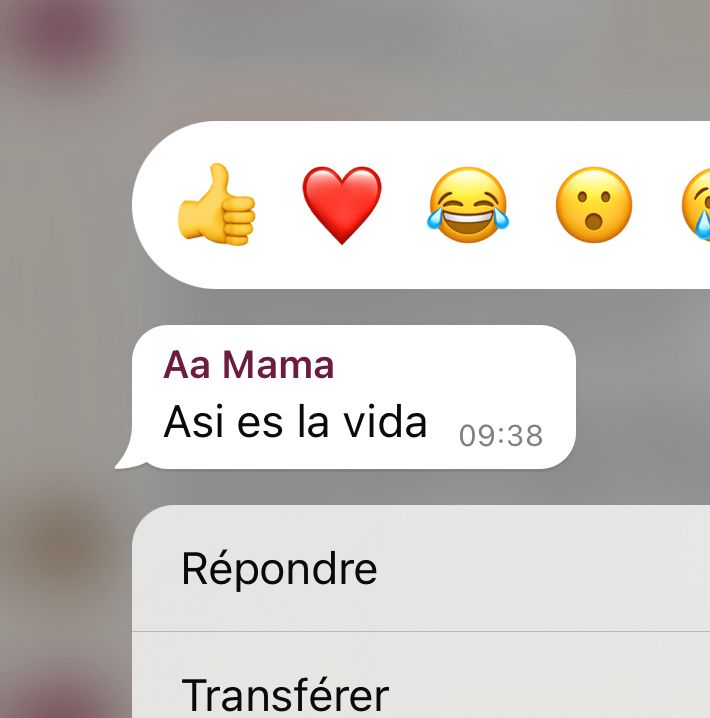The height and width of the screenshot is (718, 710).
Task: Tap white space between thumbs up and heart
Action: click(279, 205)
